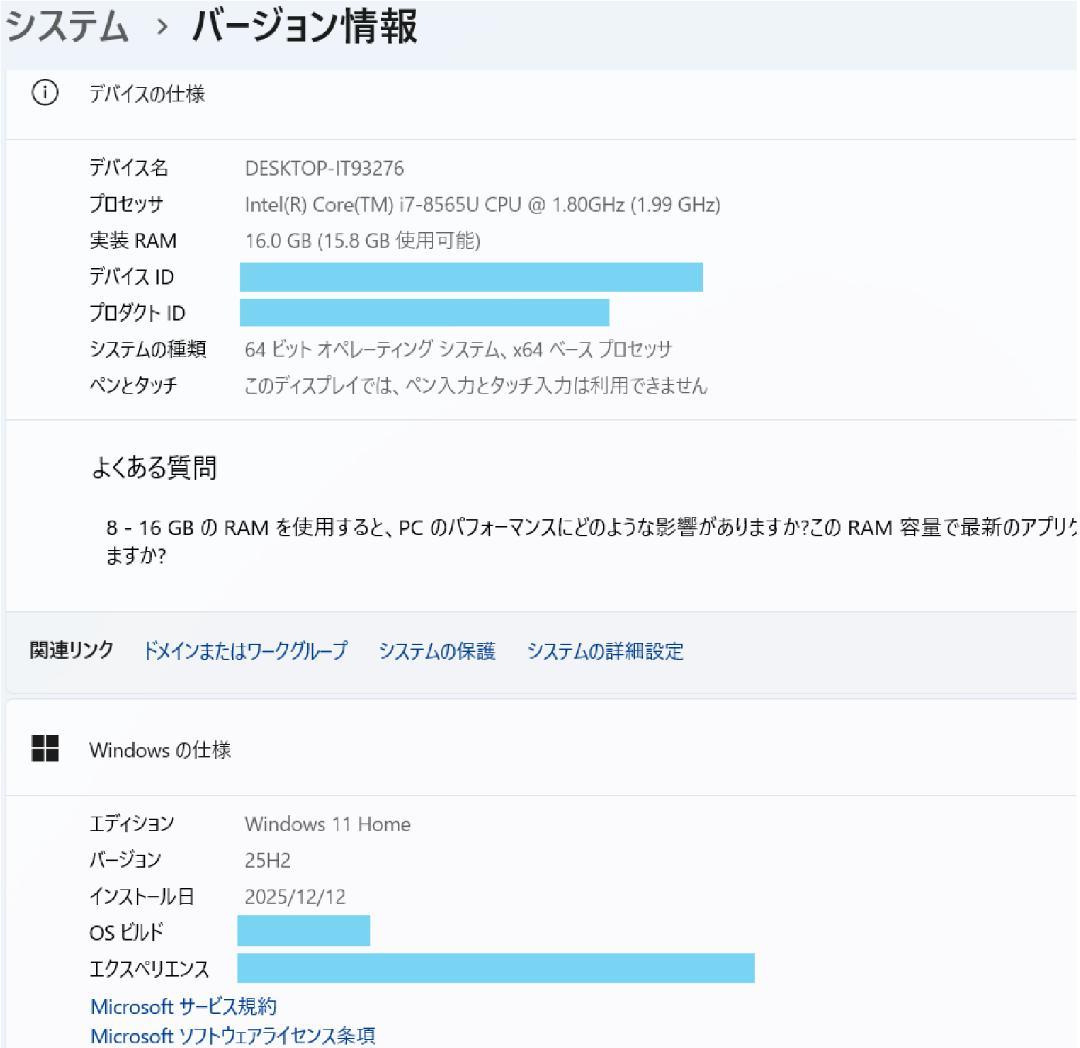Open システムの保護 from related links
The height and width of the screenshot is (1048, 1080).
(438, 651)
